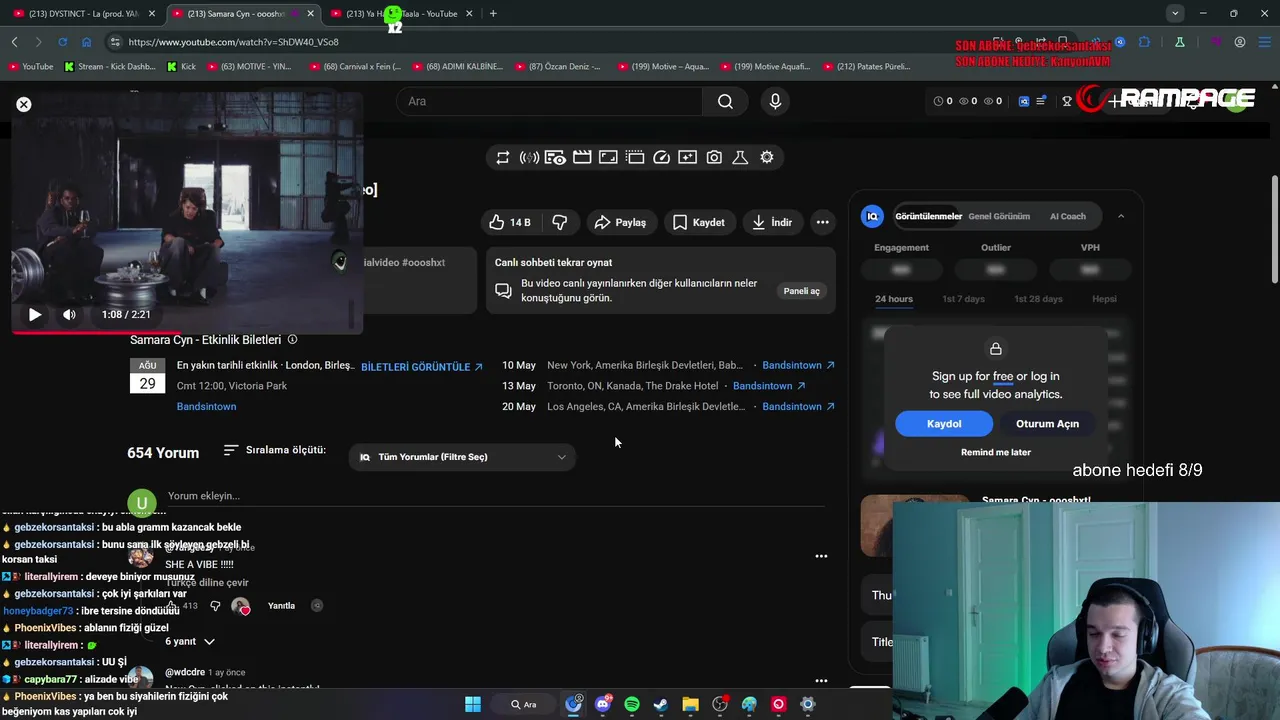This screenshot has width=1280, height=720.
Task: Toggle the loop video icon in player toolbar
Action: pos(503,157)
